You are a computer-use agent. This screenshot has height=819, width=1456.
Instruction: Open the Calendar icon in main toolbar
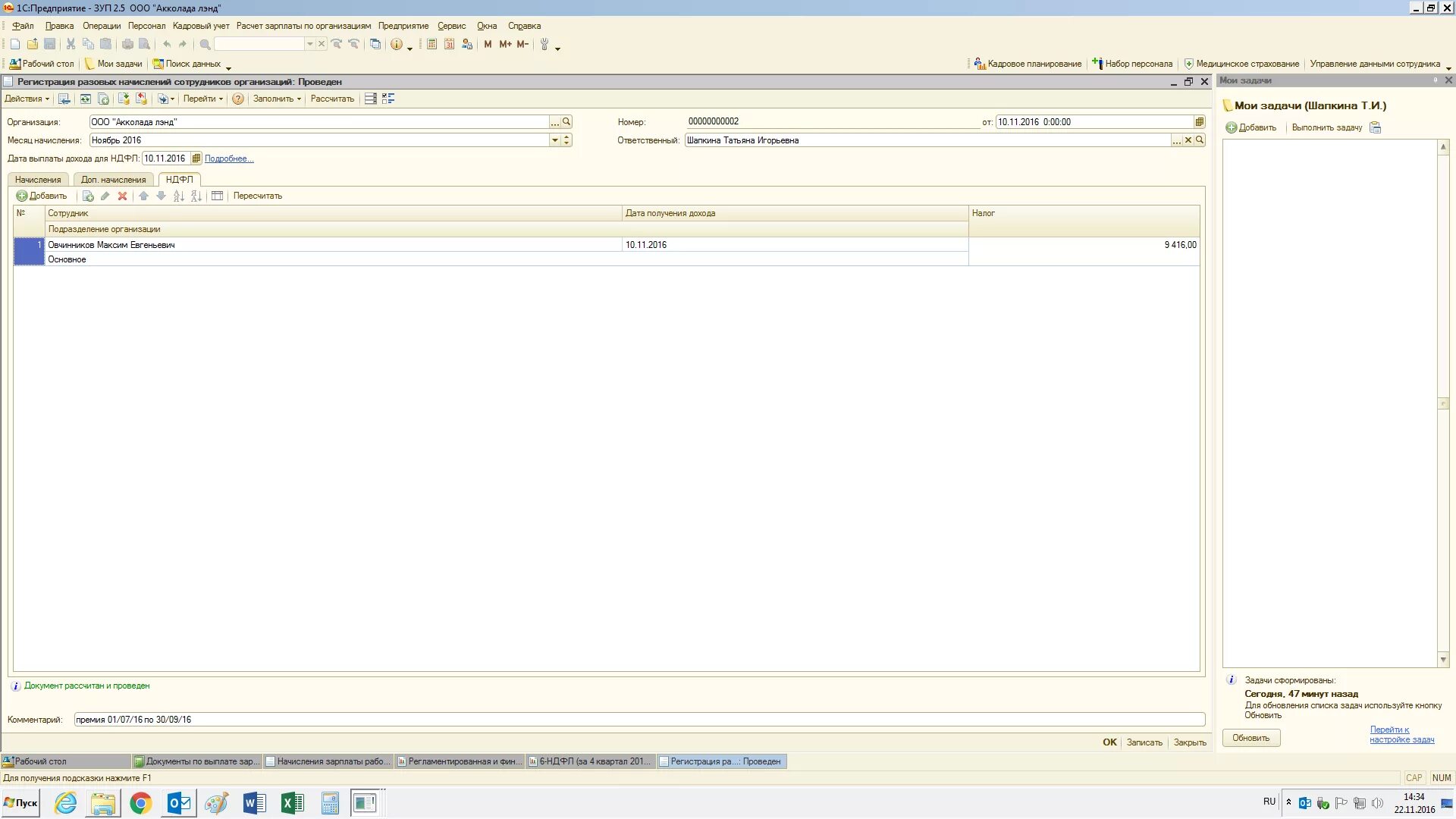(x=449, y=44)
